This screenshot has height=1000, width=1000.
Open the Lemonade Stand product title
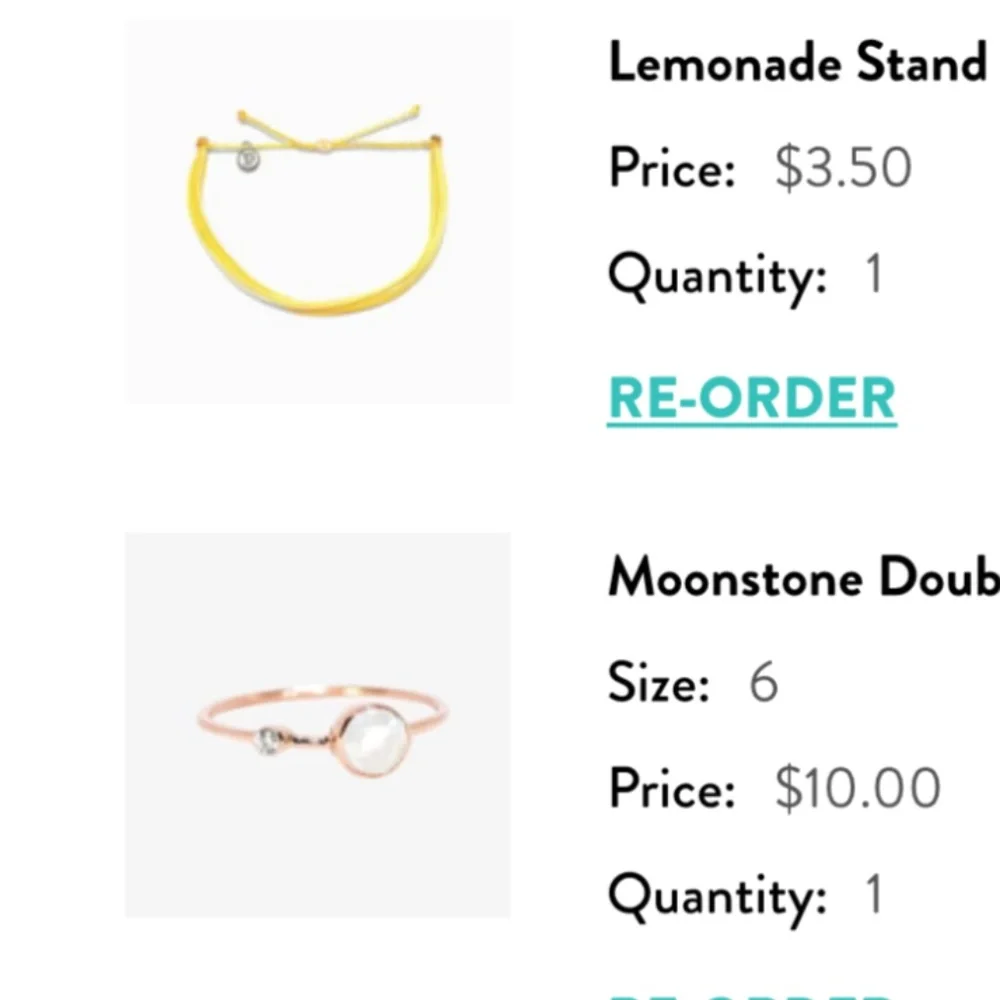pos(797,64)
